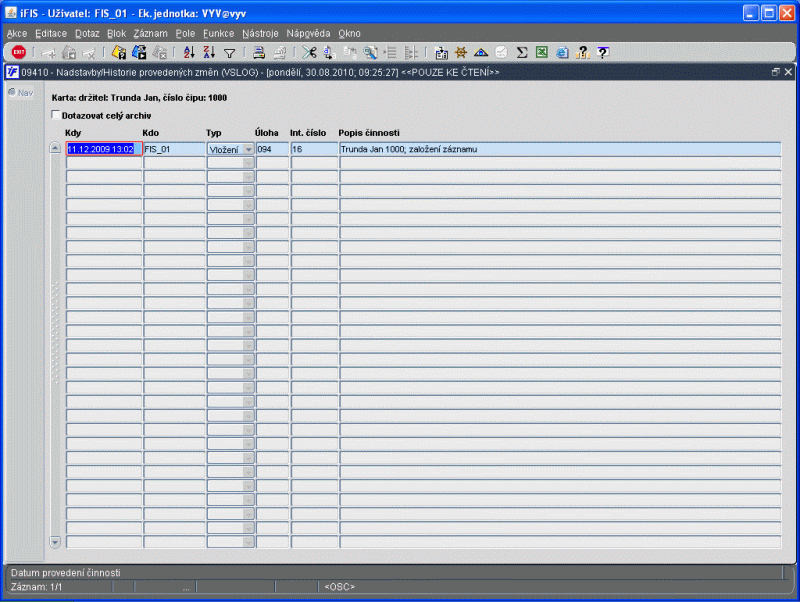Click scroll up arrow of records list

coord(55,148)
